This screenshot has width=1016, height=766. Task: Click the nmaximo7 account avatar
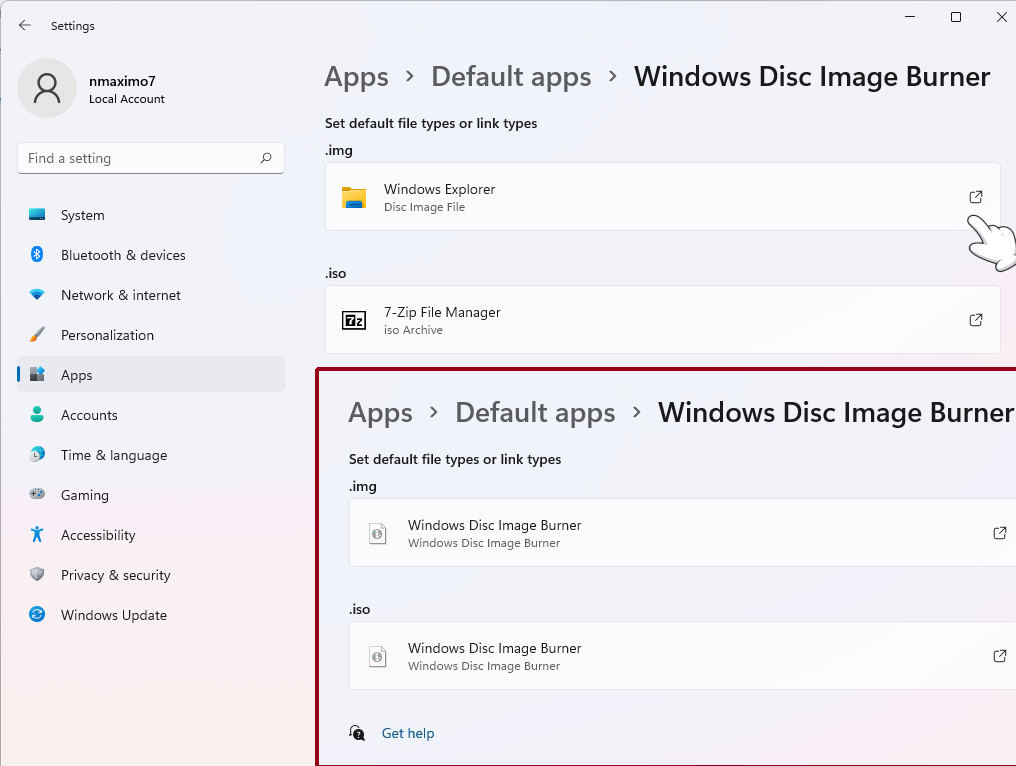47,88
